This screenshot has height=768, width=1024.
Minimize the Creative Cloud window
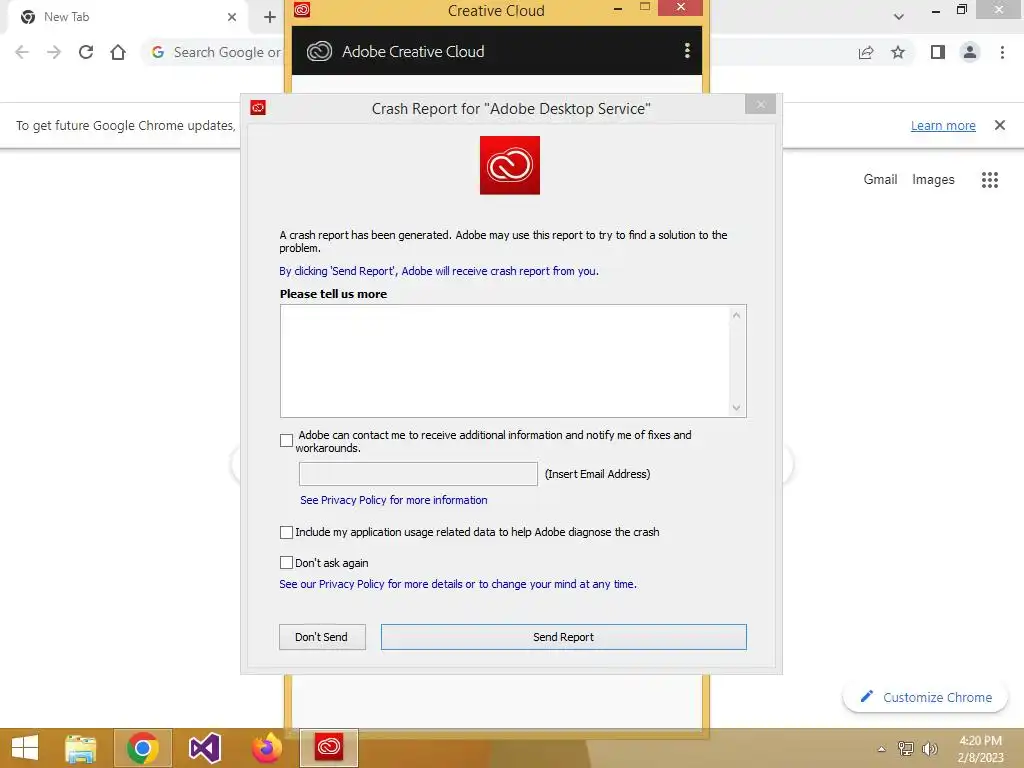coord(618,8)
